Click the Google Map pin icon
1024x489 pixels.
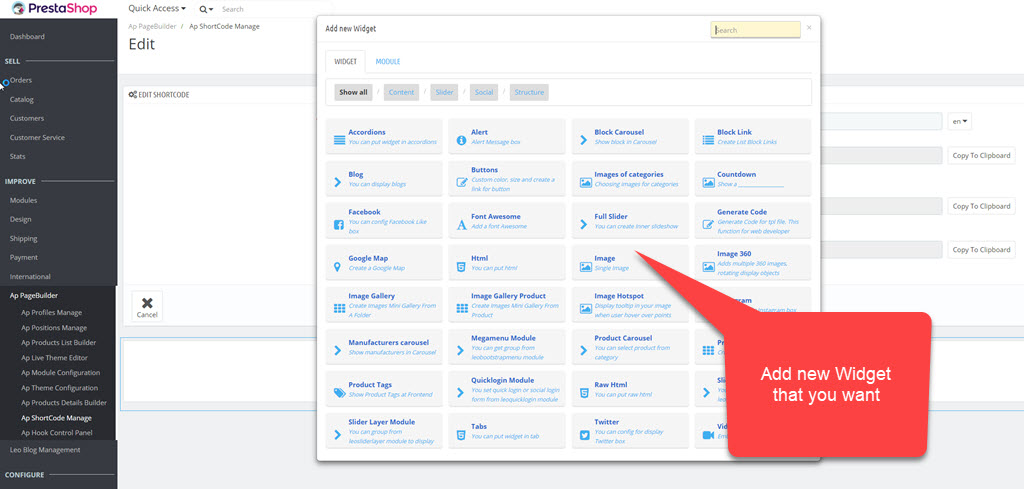pyautogui.click(x=338, y=267)
